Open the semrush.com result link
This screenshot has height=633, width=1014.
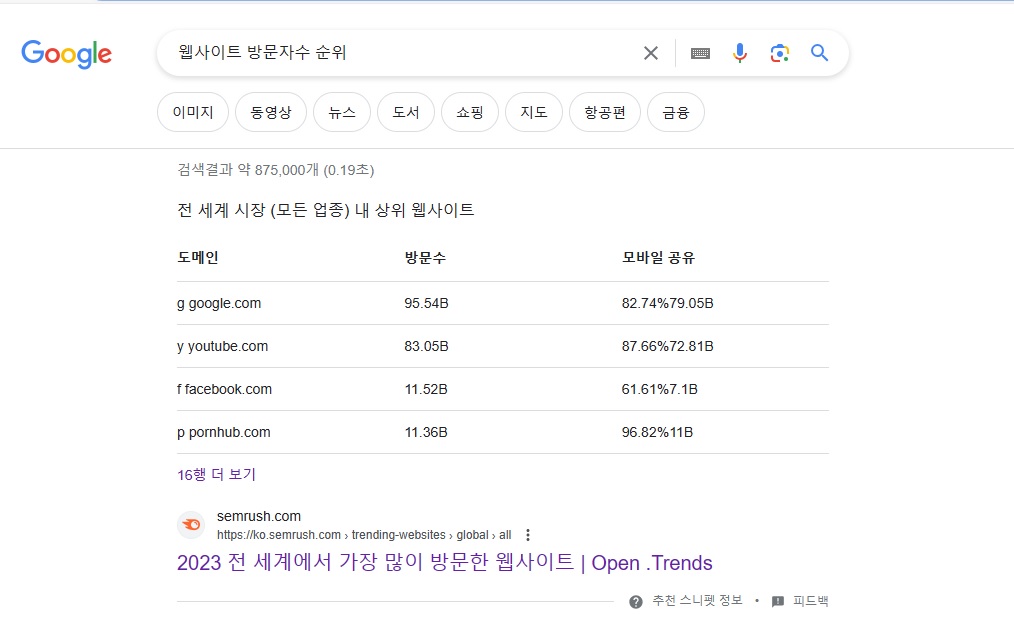click(x=444, y=562)
